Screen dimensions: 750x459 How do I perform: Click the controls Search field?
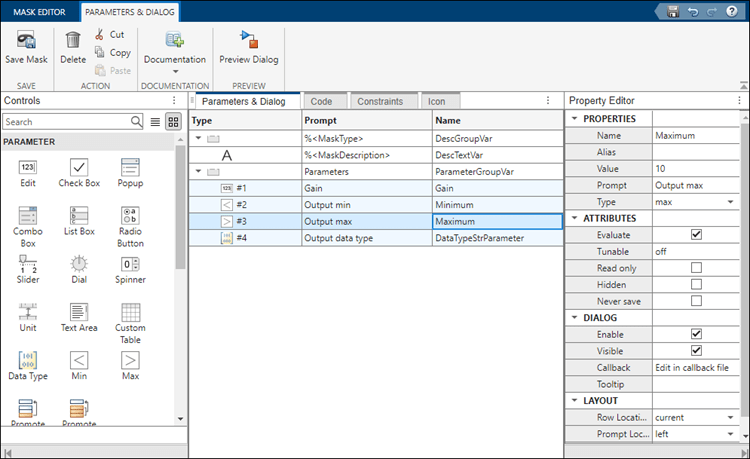66,121
